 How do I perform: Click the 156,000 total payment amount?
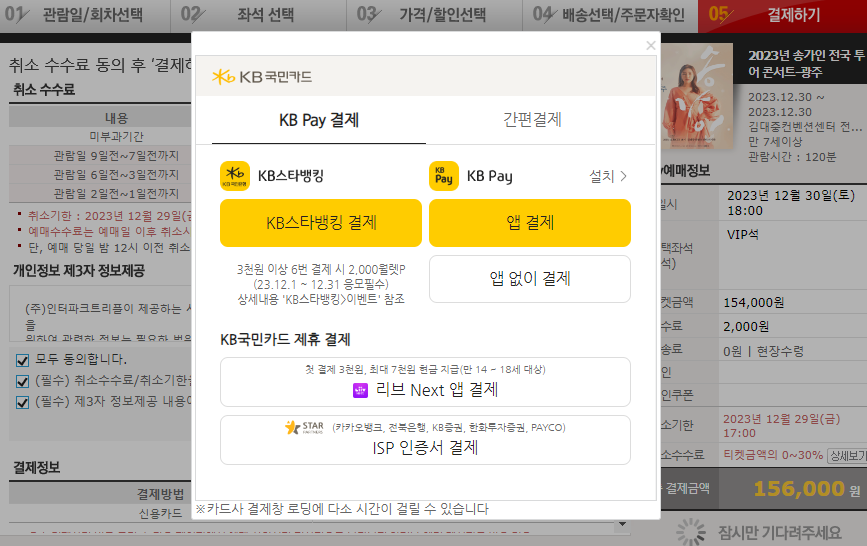(x=799, y=488)
